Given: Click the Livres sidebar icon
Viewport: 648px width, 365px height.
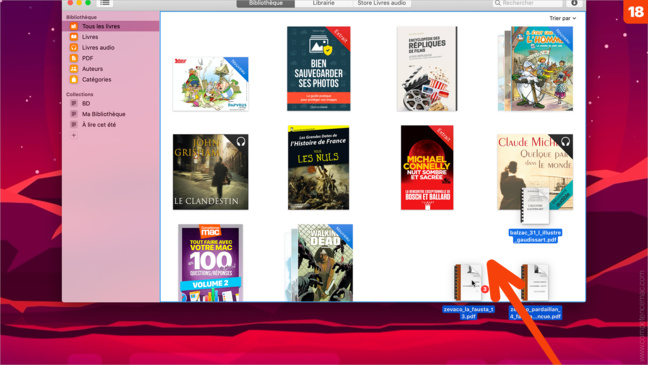Looking at the screenshot, I should (74, 37).
